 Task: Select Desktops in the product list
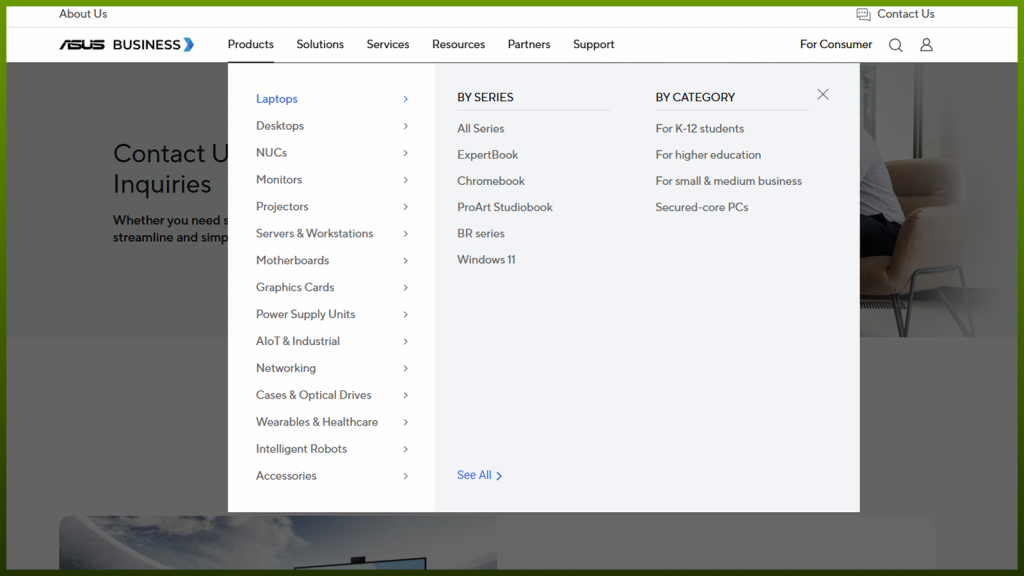coord(280,125)
